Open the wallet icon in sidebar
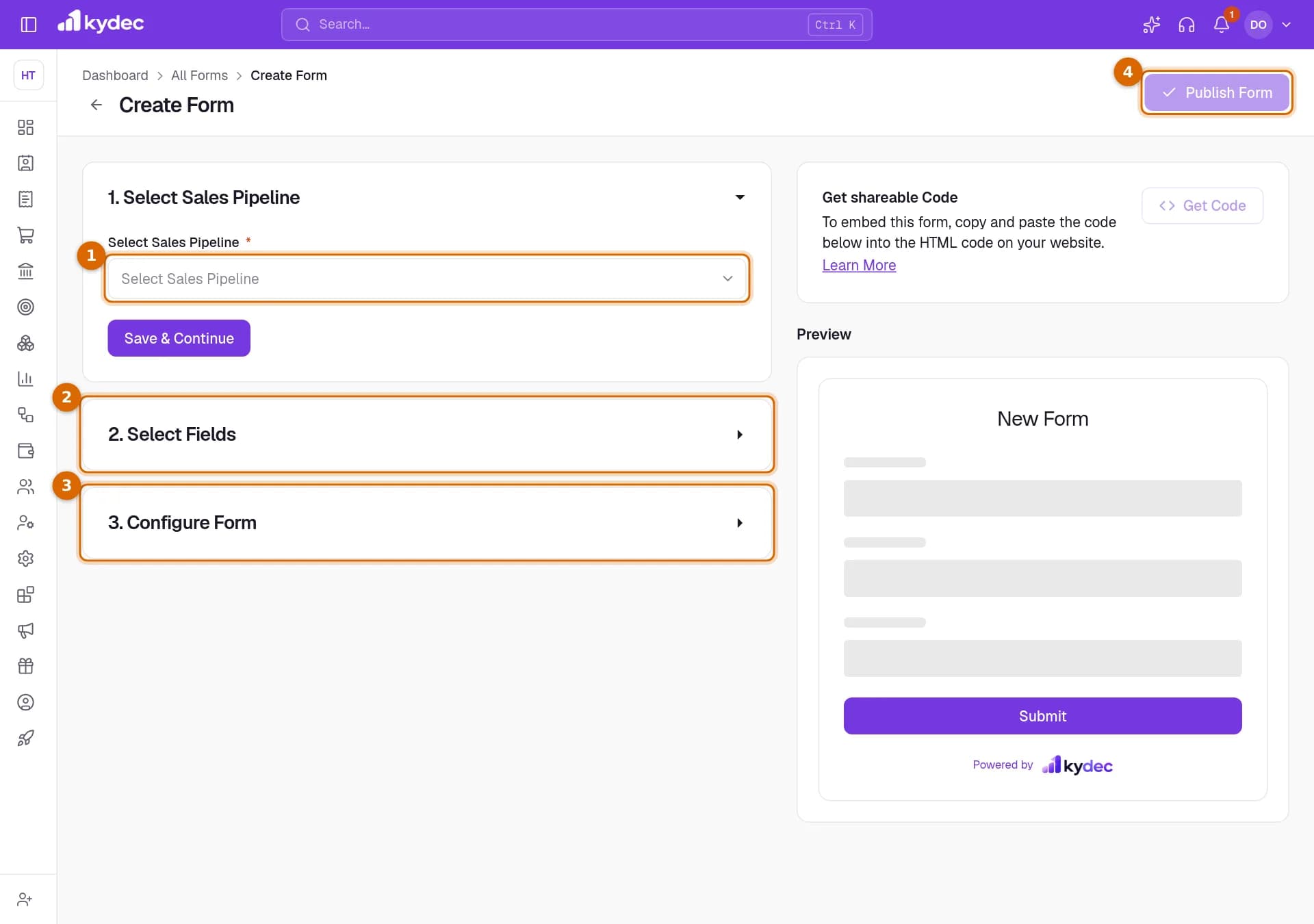The image size is (1314, 924). [25, 450]
